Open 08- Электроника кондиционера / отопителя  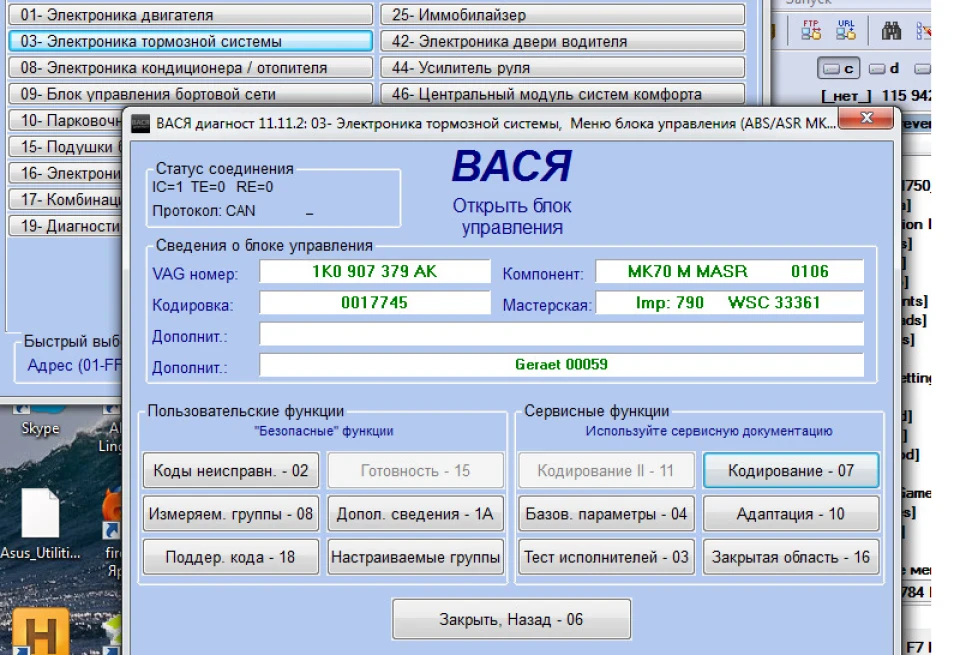point(190,67)
